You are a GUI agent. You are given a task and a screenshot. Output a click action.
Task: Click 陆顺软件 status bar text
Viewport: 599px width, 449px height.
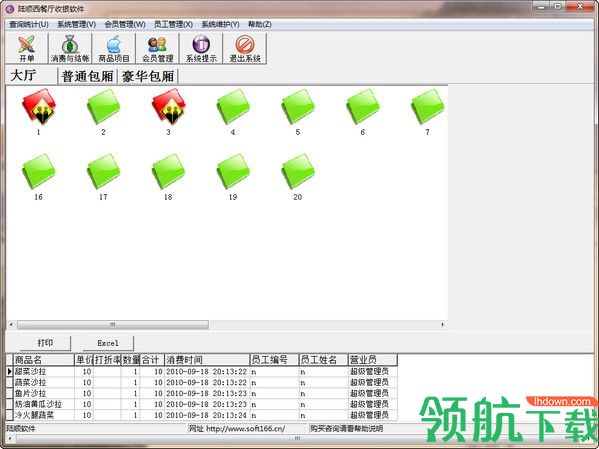click(x=21, y=428)
